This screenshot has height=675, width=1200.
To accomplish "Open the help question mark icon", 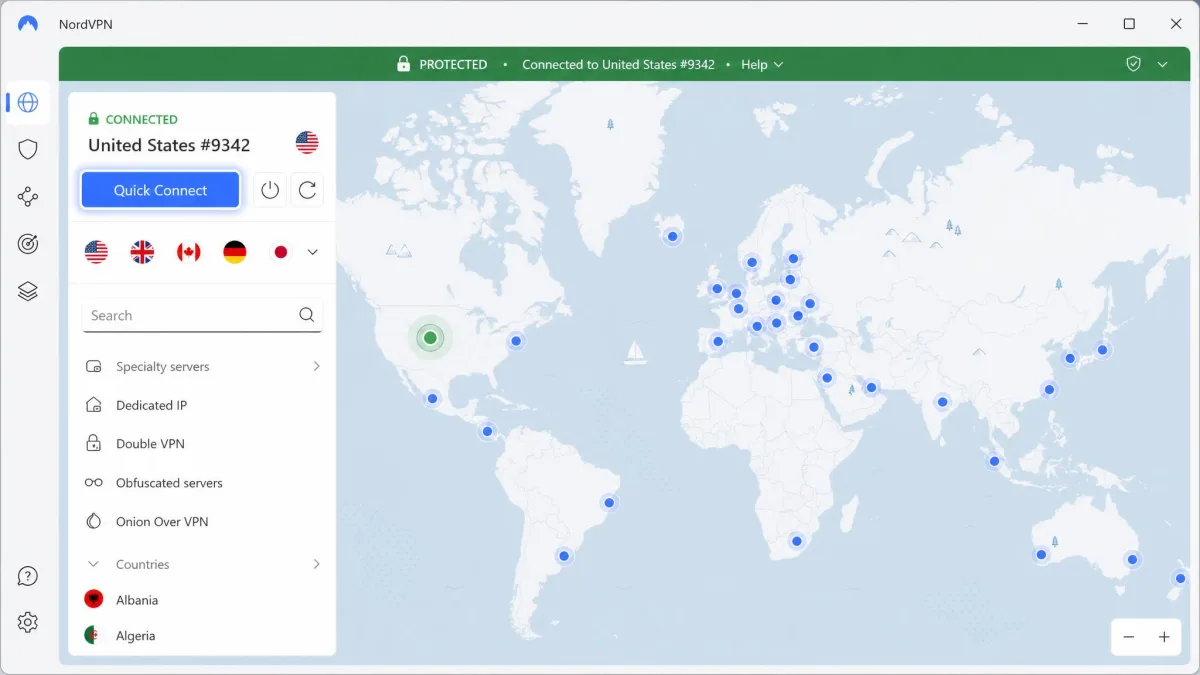I will coord(28,576).
